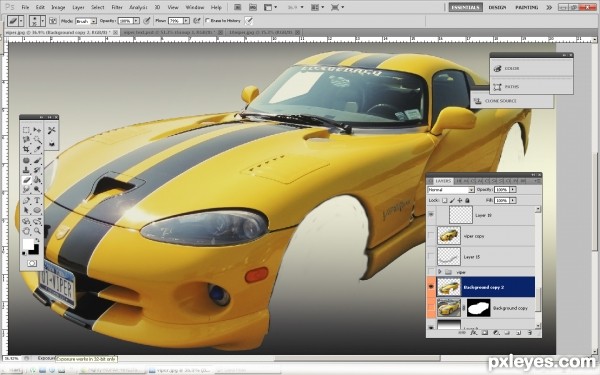The height and width of the screenshot is (375, 600).
Task: Select the Eyedropper tool
Action: click(37, 149)
